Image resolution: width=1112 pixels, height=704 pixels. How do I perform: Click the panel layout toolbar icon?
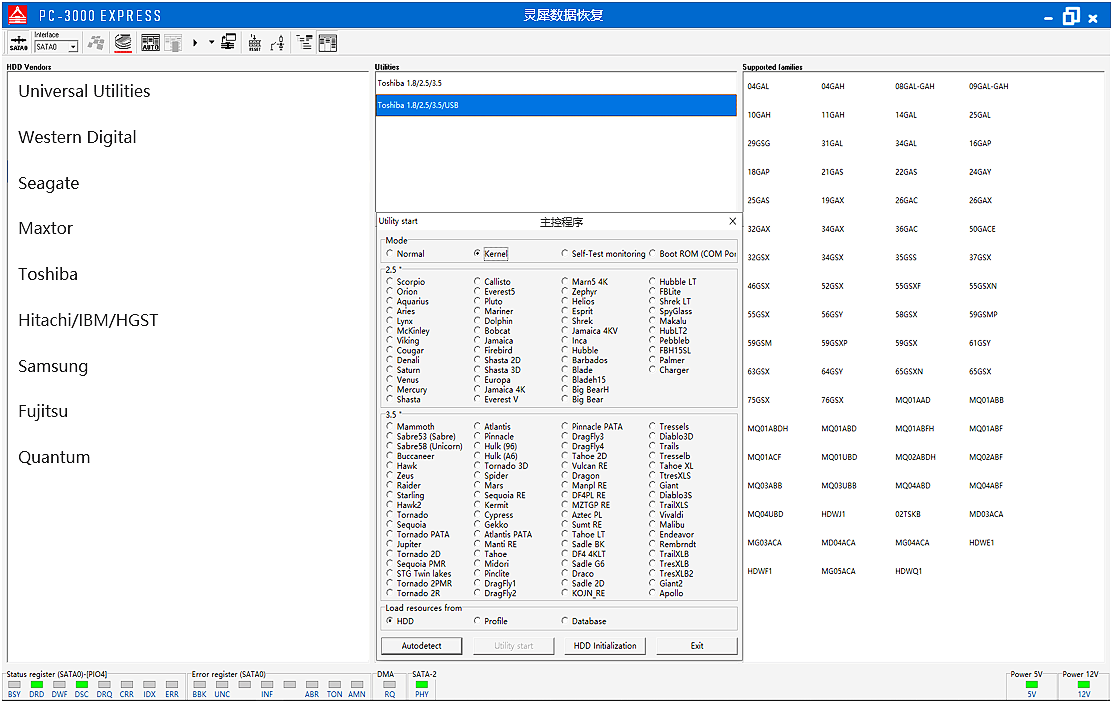point(328,43)
